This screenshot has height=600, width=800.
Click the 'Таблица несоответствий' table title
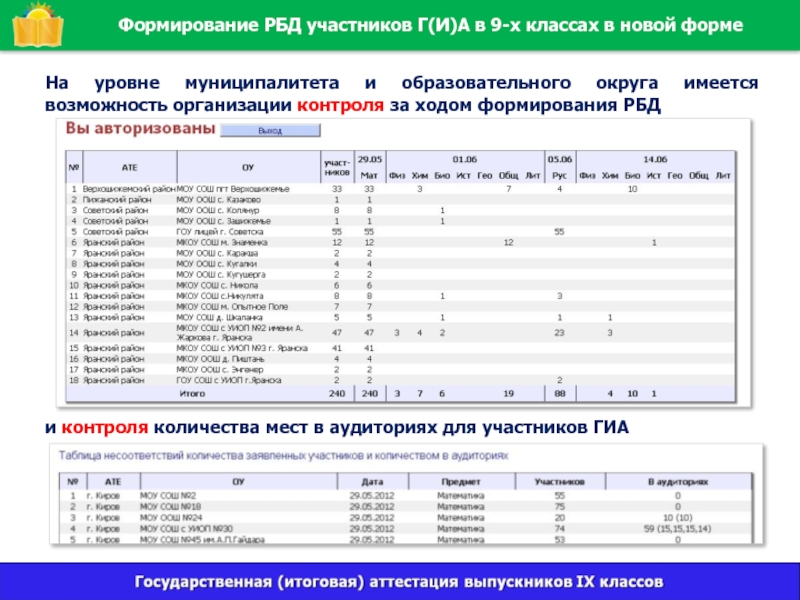click(284, 456)
